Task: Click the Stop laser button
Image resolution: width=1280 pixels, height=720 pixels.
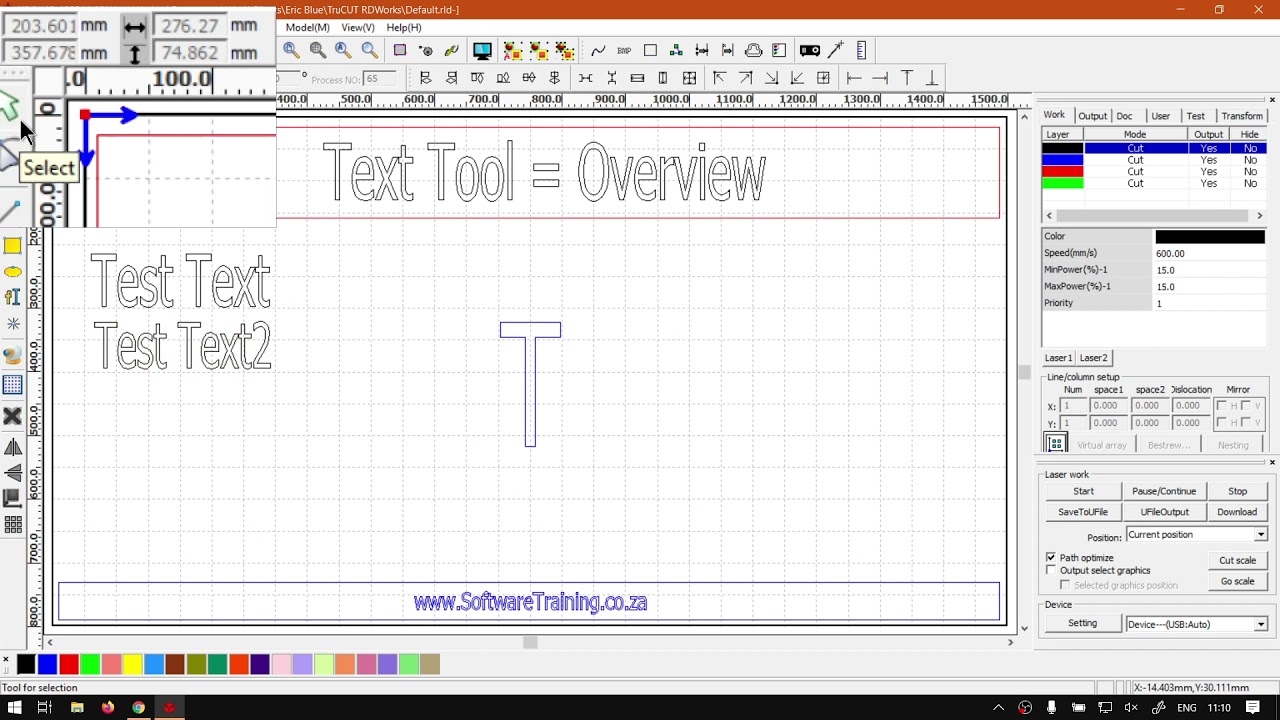Action: 1237,491
